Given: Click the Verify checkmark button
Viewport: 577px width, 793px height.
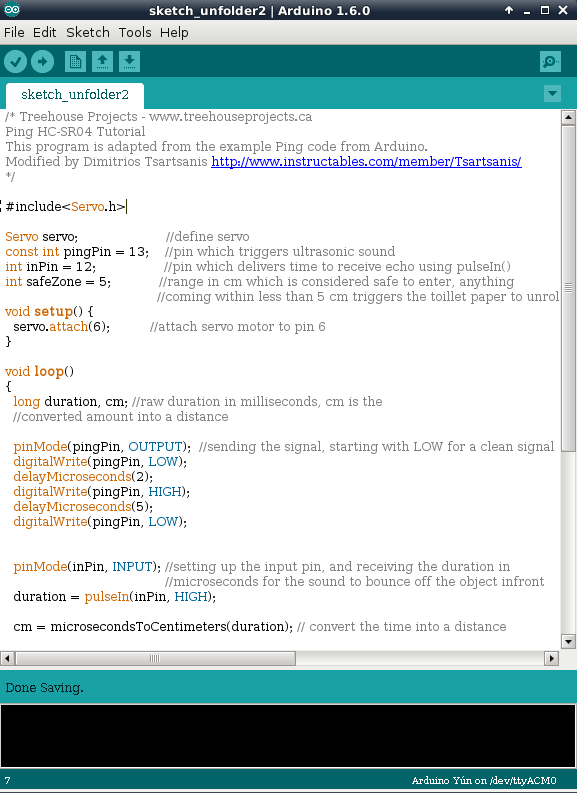Looking at the screenshot, I should 16,62.
